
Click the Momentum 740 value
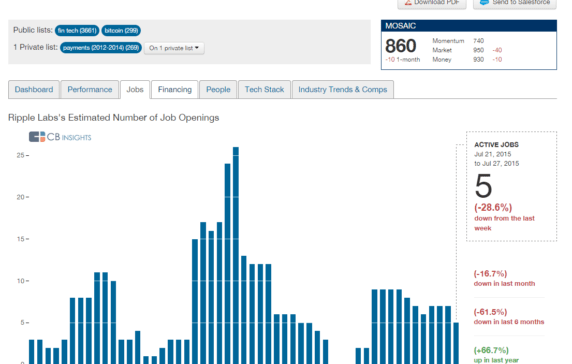point(479,40)
